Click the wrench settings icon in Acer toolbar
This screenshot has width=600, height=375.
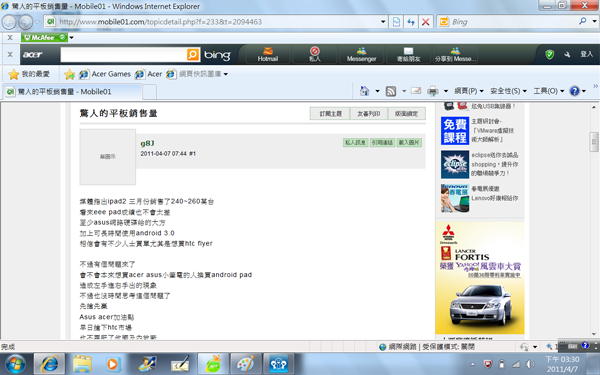[567, 55]
